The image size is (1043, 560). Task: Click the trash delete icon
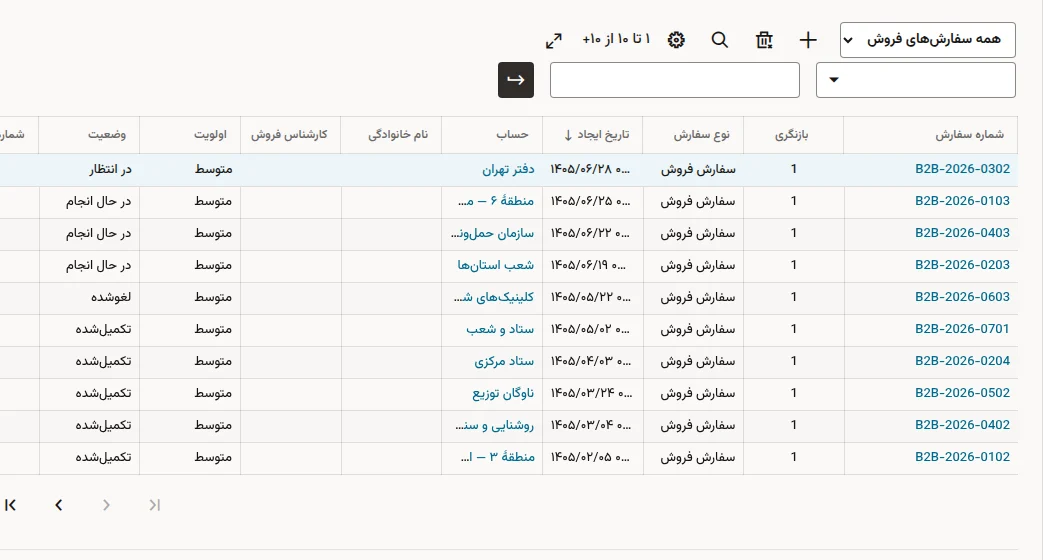pyautogui.click(x=764, y=40)
